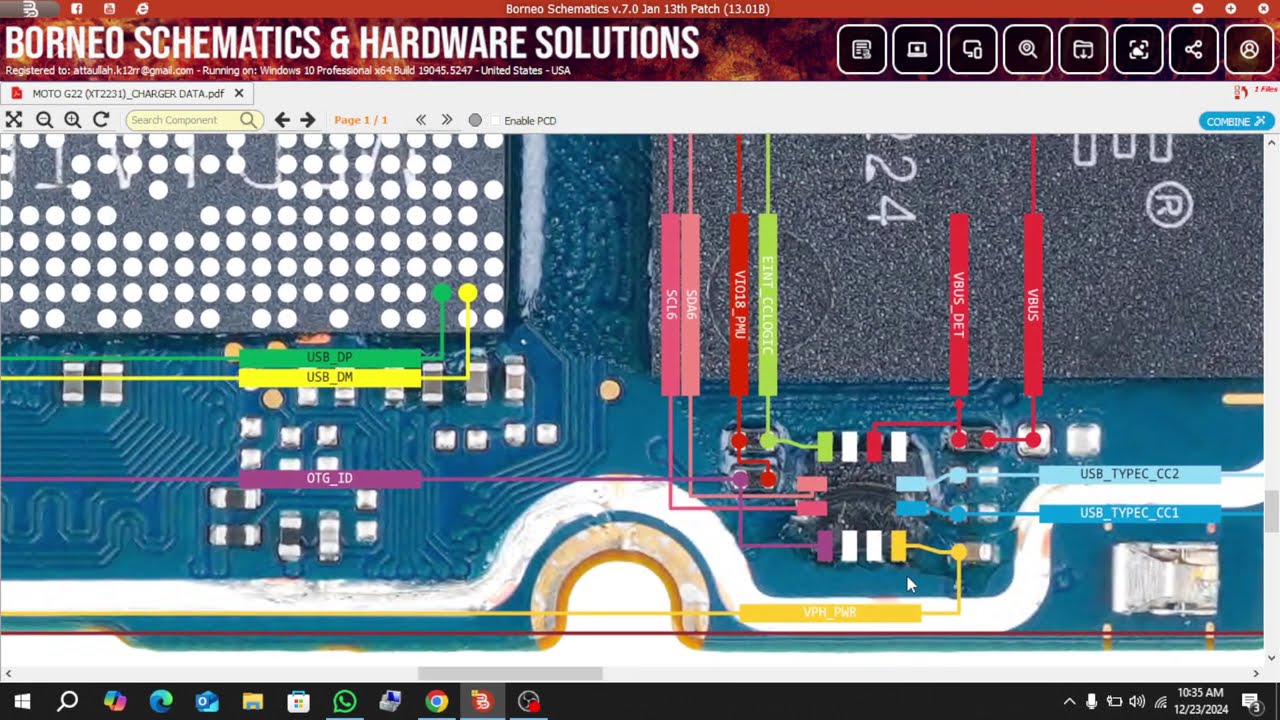This screenshot has width=1280, height=720.
Task: Zoom out the schematic view
Action: coord(44,120)
